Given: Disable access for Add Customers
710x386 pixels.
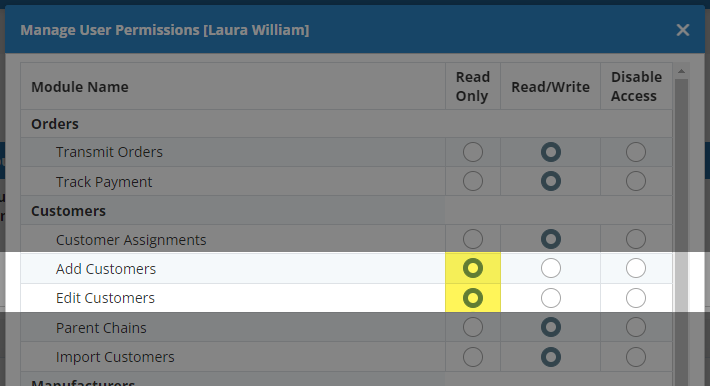Looking at the screenshot, I should point(636,268).
